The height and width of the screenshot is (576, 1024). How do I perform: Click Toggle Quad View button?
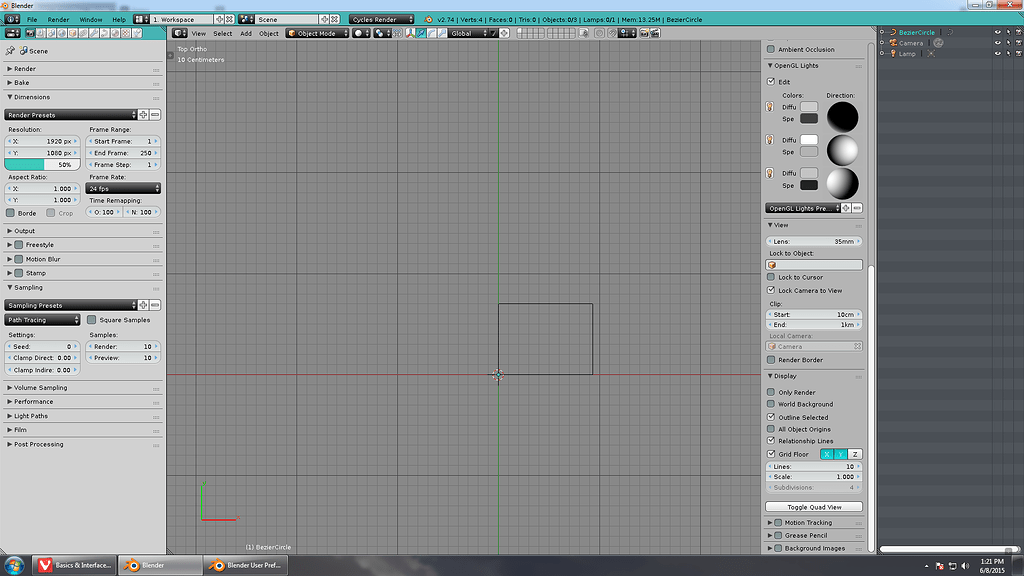tap(814, 507)
